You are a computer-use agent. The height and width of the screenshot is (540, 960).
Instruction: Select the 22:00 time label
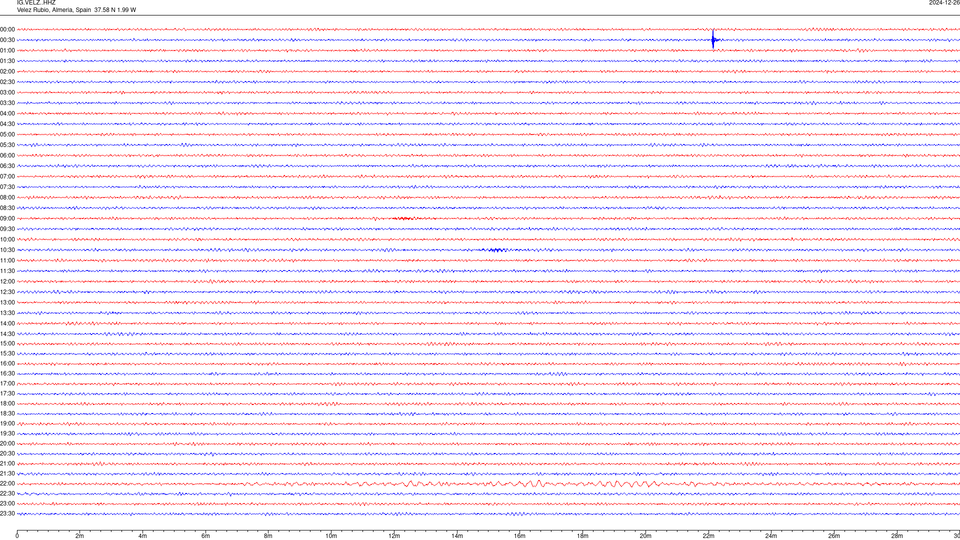[x=7, y=484]
